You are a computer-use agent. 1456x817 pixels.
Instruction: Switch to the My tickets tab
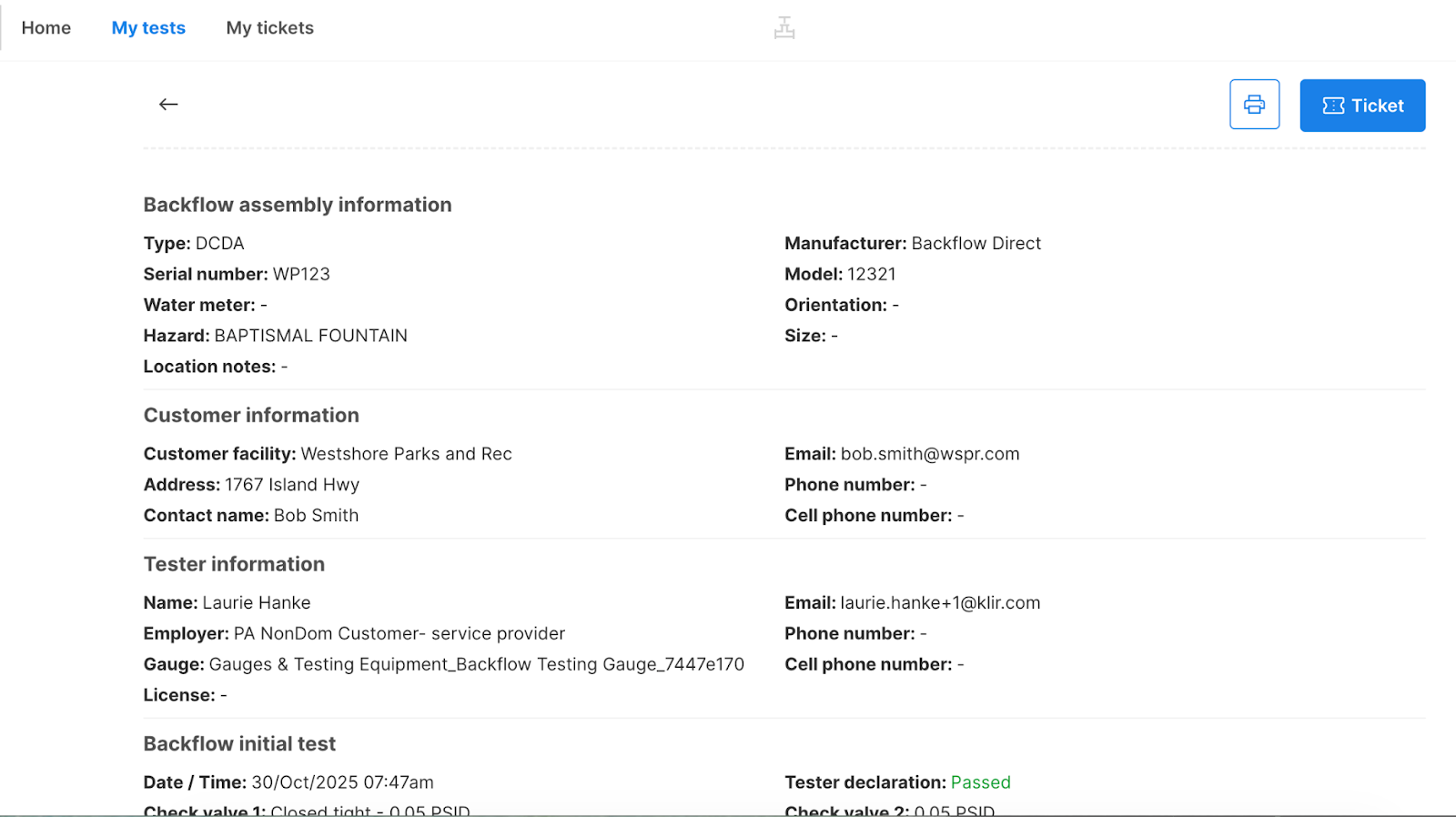click(x=269, y=28)
